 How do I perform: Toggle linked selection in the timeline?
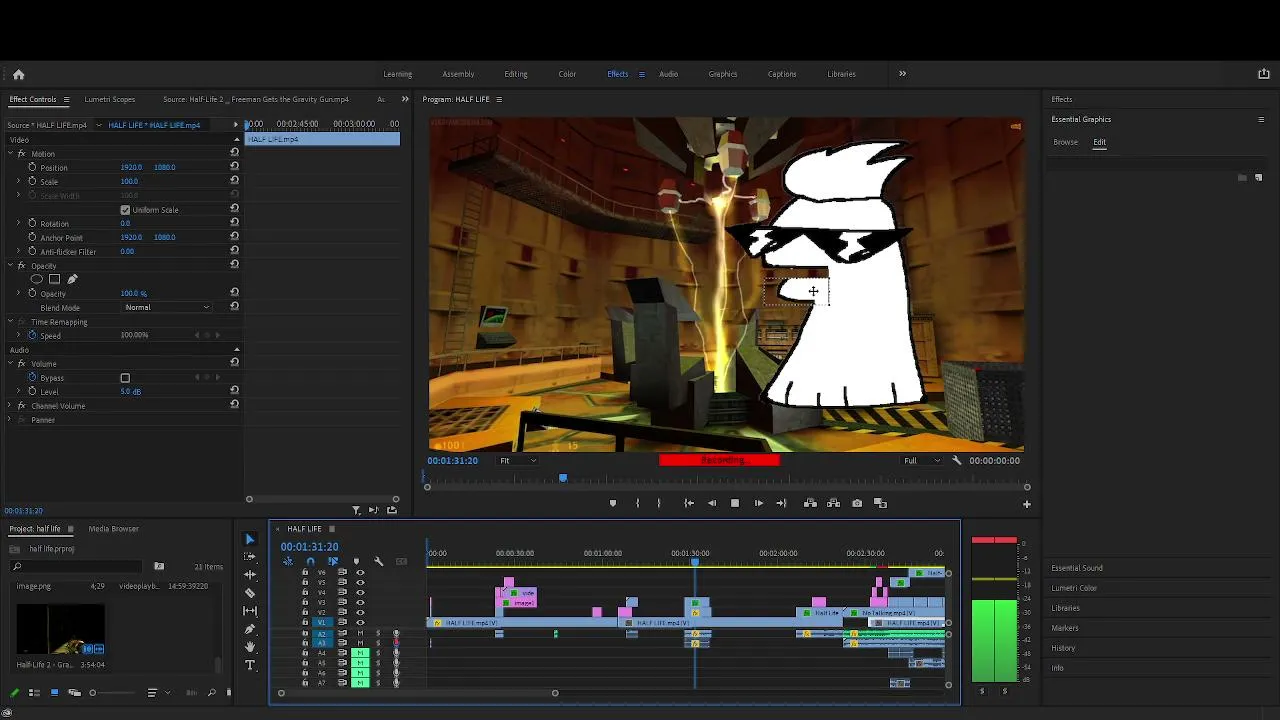click(x=333, y=561)
